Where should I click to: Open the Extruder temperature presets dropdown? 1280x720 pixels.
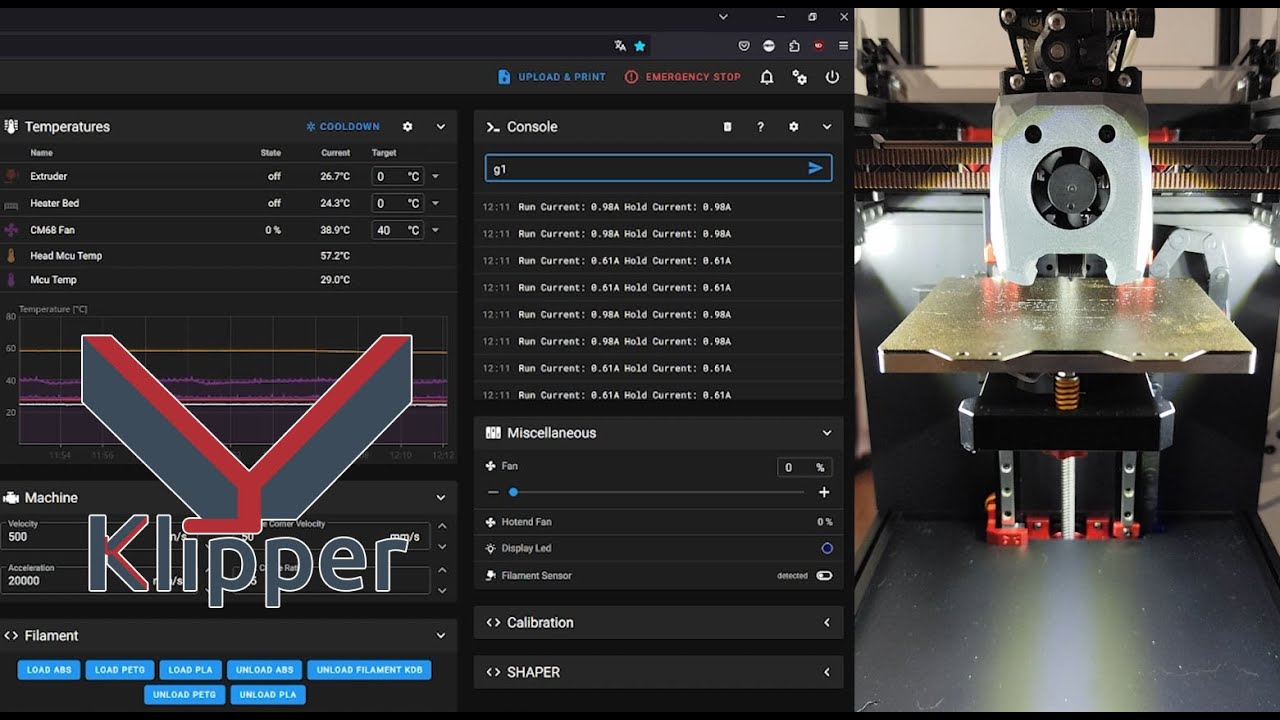[435, 176]
